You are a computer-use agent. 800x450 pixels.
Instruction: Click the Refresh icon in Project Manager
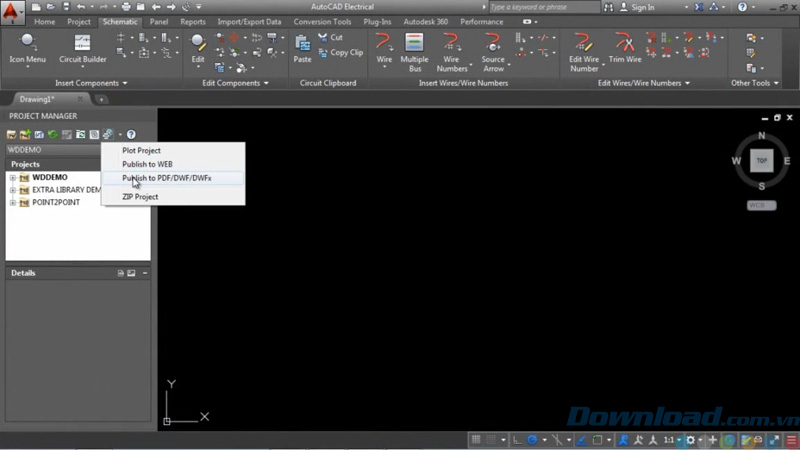click(53, 134)
